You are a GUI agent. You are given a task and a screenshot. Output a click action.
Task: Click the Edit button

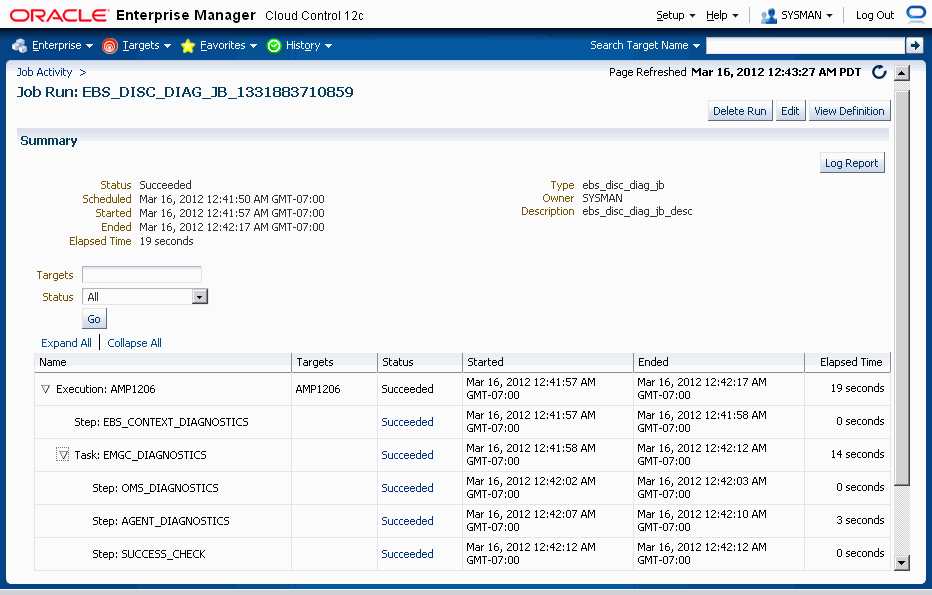click(790, 111)
